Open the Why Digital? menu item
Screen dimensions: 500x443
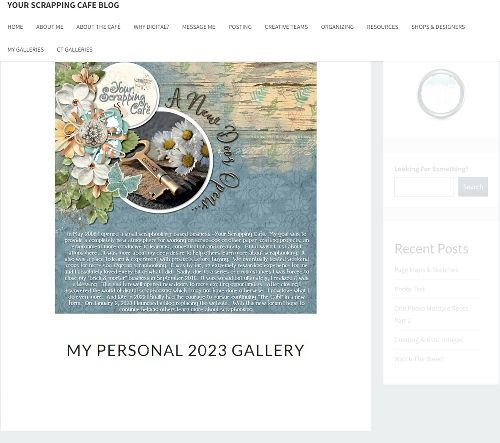[x=151, y=27]
